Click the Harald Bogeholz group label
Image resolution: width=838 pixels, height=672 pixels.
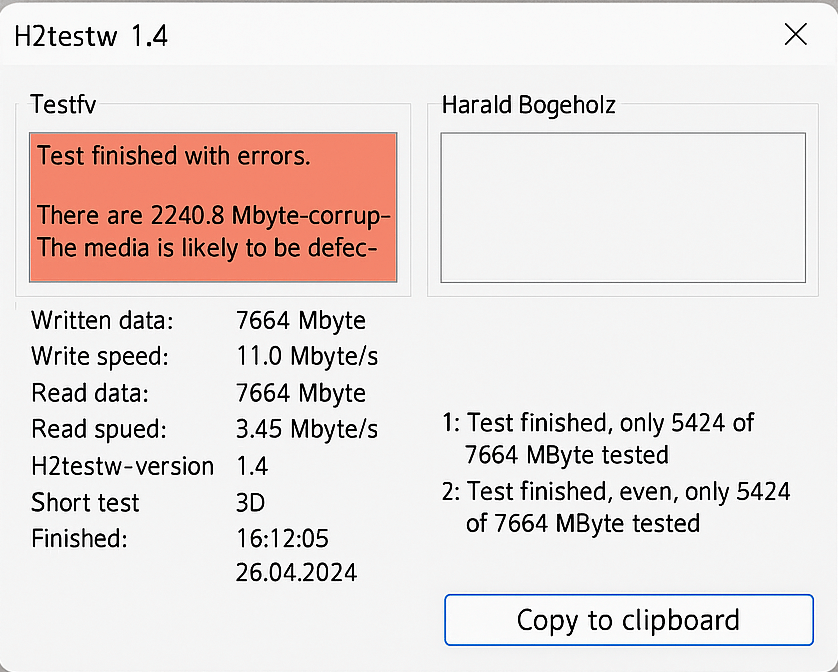point(528,104)
